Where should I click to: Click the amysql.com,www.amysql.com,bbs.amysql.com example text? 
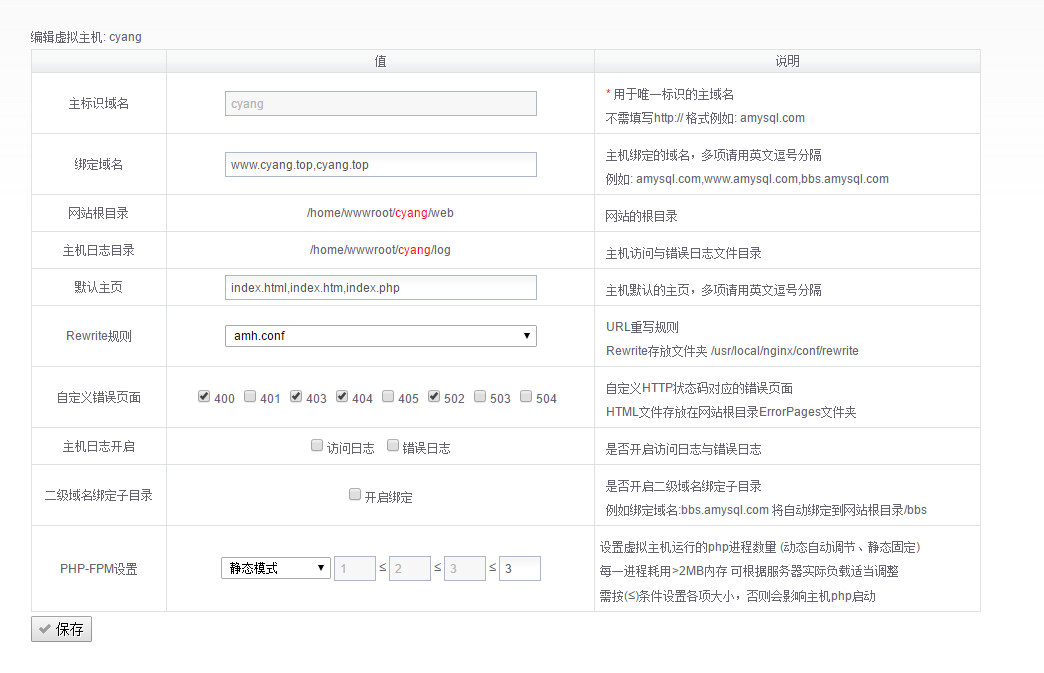click(x=762, y=179)
